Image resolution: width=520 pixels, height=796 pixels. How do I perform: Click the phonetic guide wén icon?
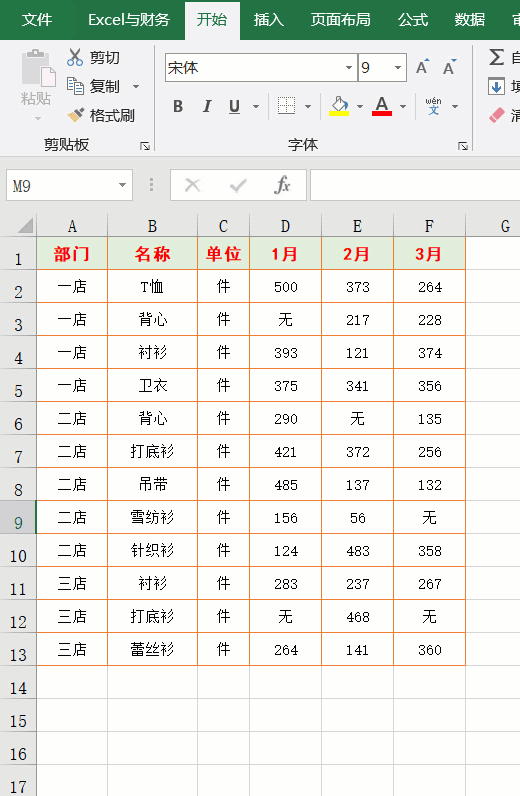(x=433, y=106)
